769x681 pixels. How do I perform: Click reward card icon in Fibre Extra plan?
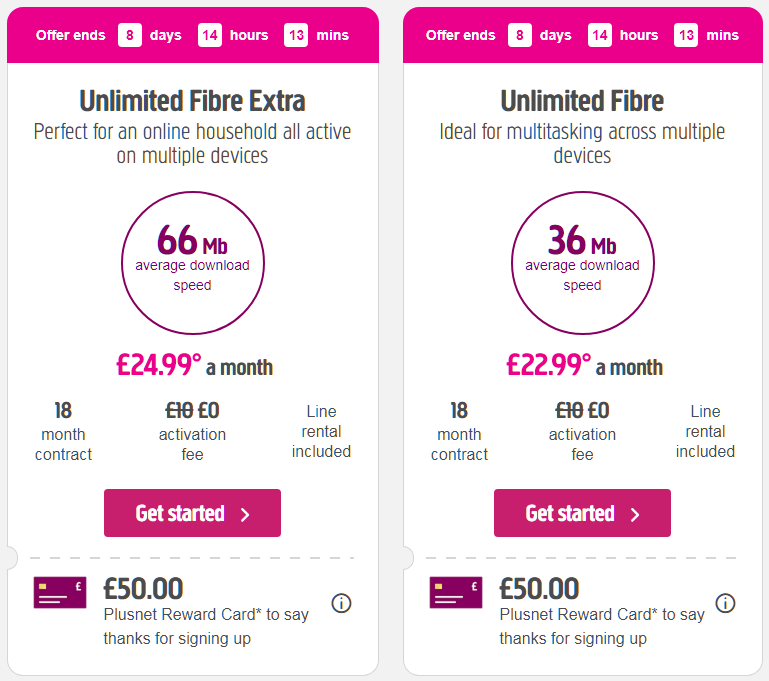click(x=60, y=592)
